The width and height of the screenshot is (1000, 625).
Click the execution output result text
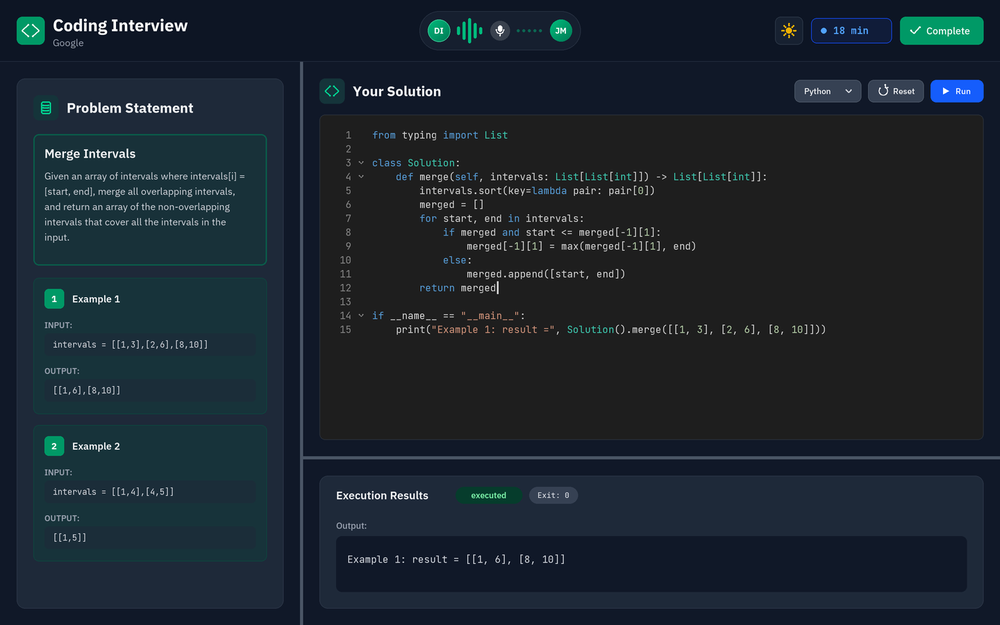pos(456,559)
